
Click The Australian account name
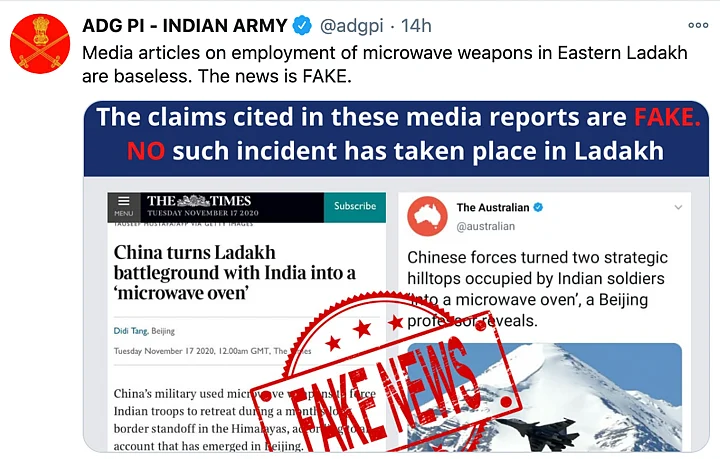pos(493,207)
